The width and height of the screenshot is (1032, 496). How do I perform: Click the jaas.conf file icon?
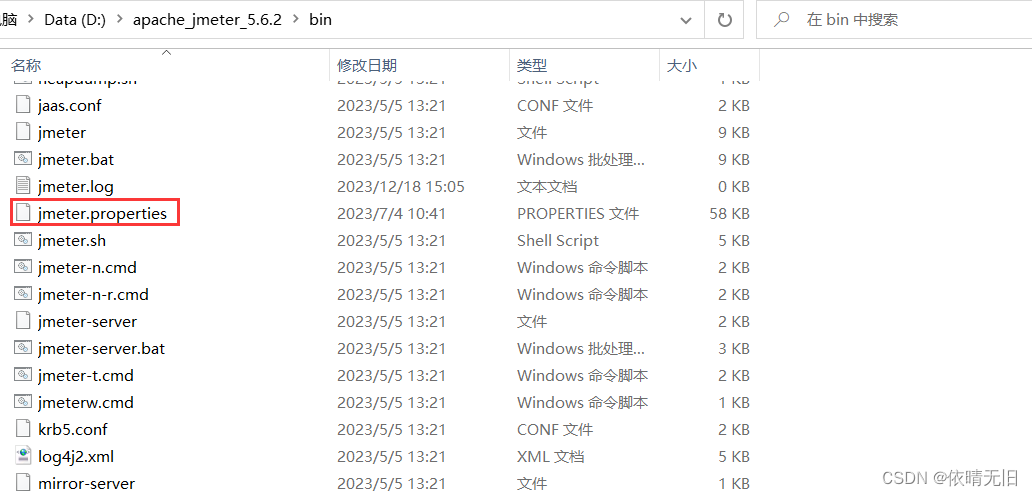(23, 105)
